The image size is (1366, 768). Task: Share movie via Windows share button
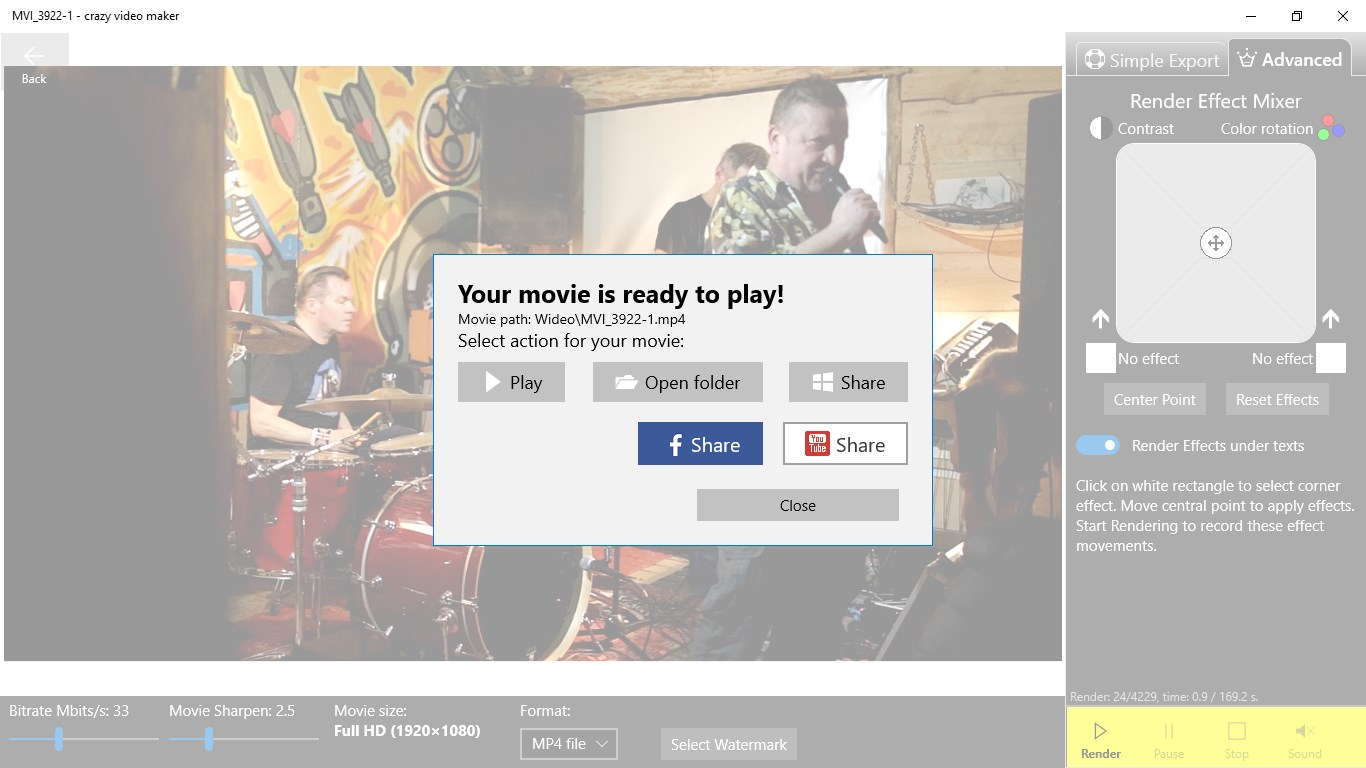coord(848,382)
